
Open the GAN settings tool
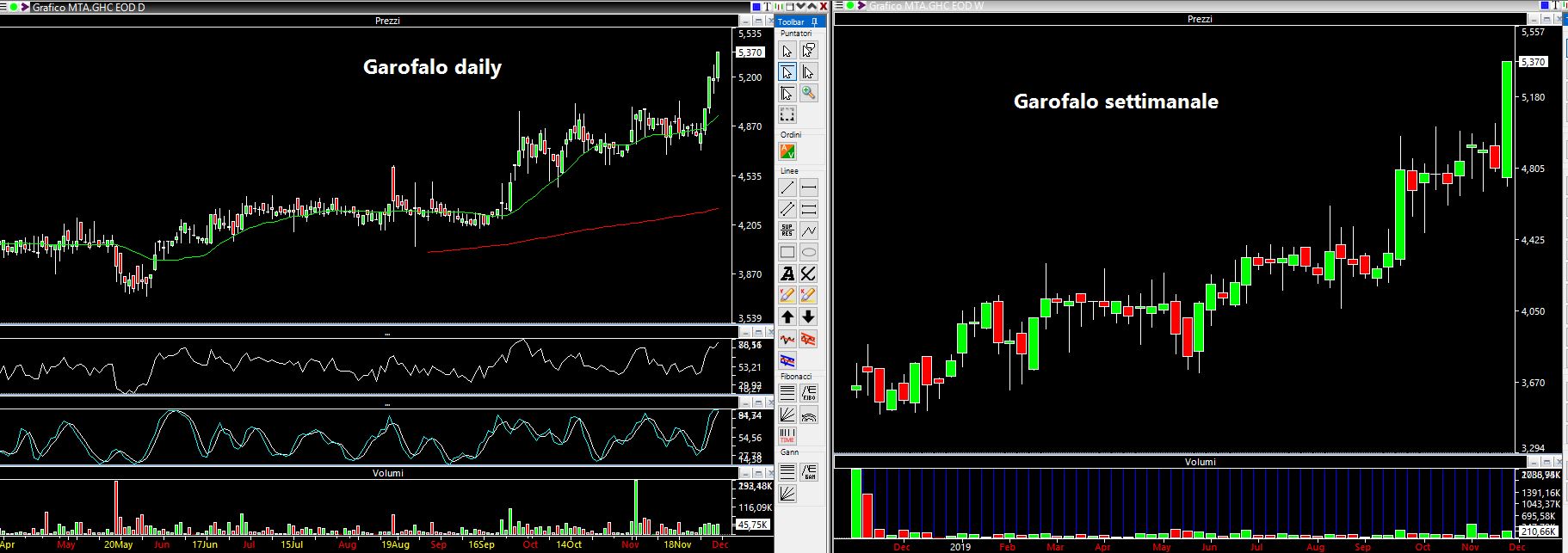click(x=808, y=471)
